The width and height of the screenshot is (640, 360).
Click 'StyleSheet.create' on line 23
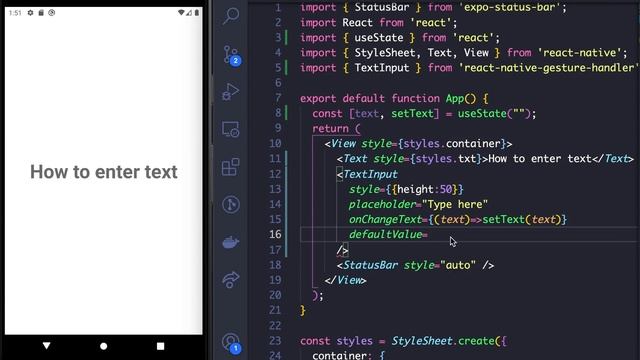coord(442,341)
